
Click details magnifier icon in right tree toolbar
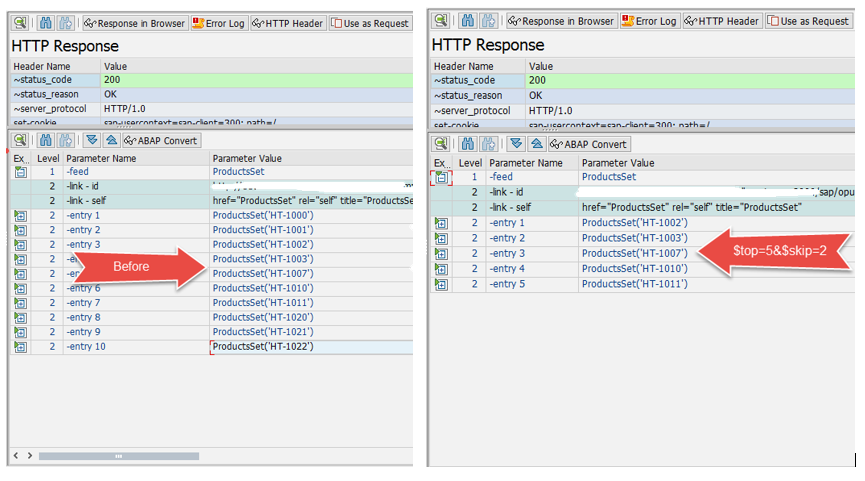click(441, 144)
